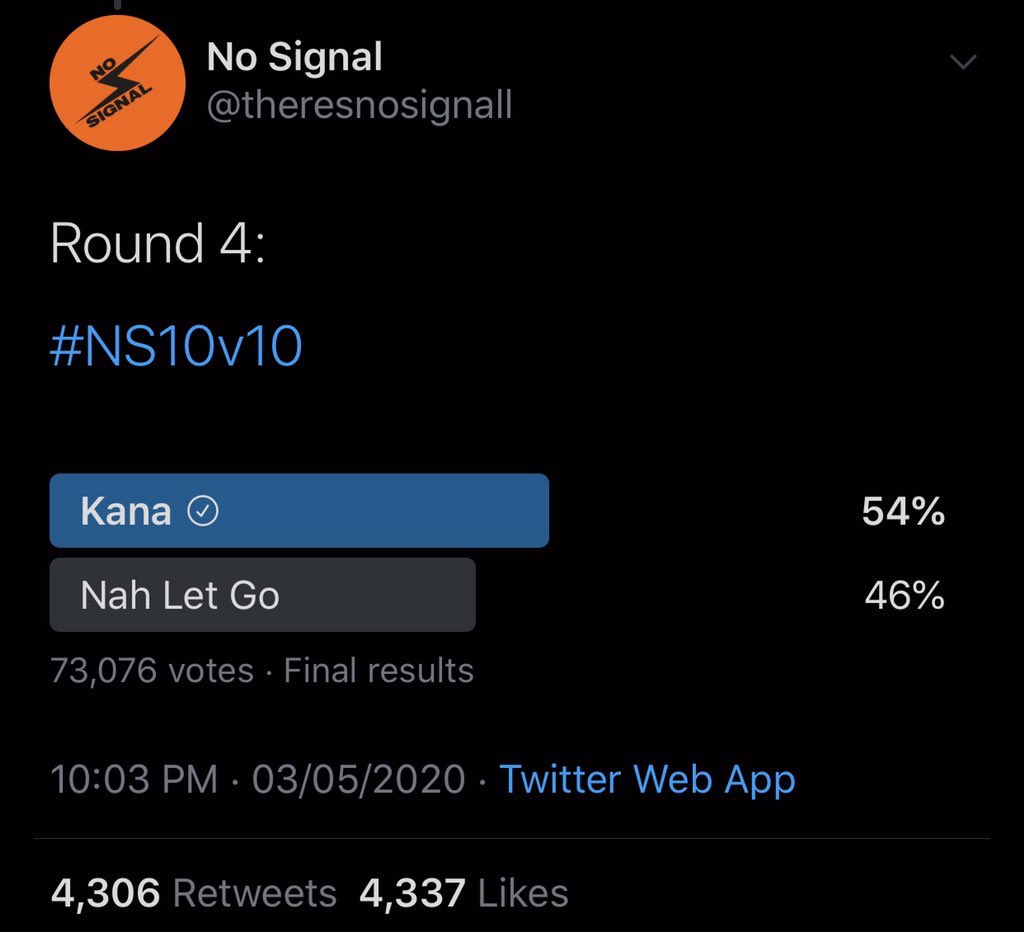The image size is (1024, 932).
Task: Open the #NS10v10 hashtag
Action: tap(176, 346)
